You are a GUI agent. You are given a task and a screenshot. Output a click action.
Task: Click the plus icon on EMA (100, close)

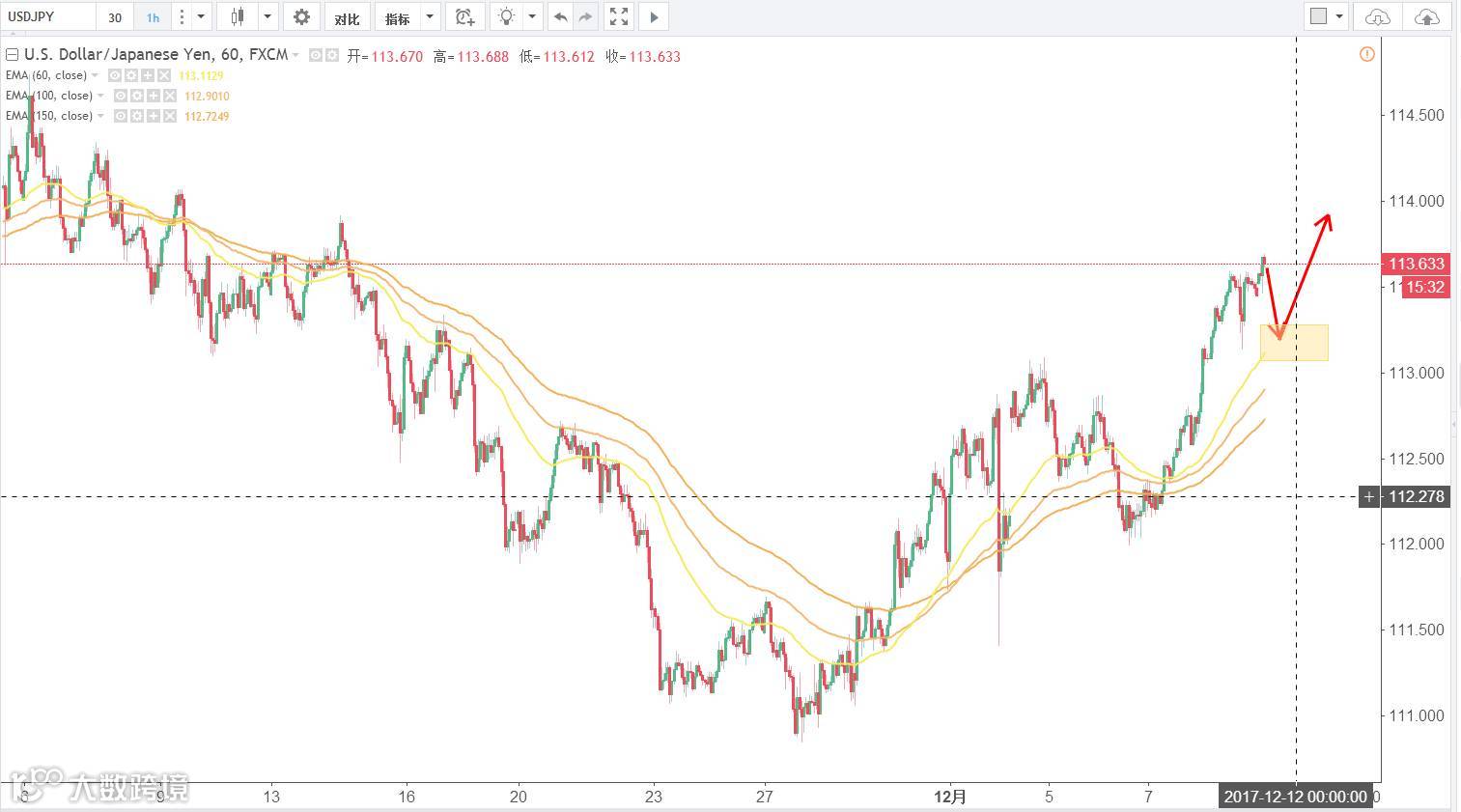click(x=154, y=96)
